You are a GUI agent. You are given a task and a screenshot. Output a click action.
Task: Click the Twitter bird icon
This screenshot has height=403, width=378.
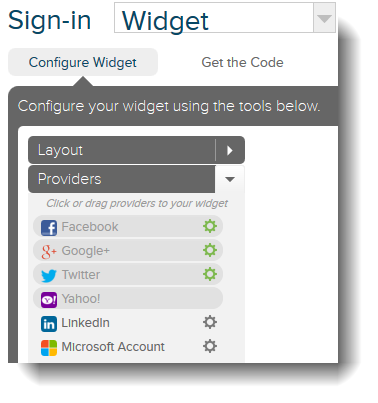click(x=49, y=276)
